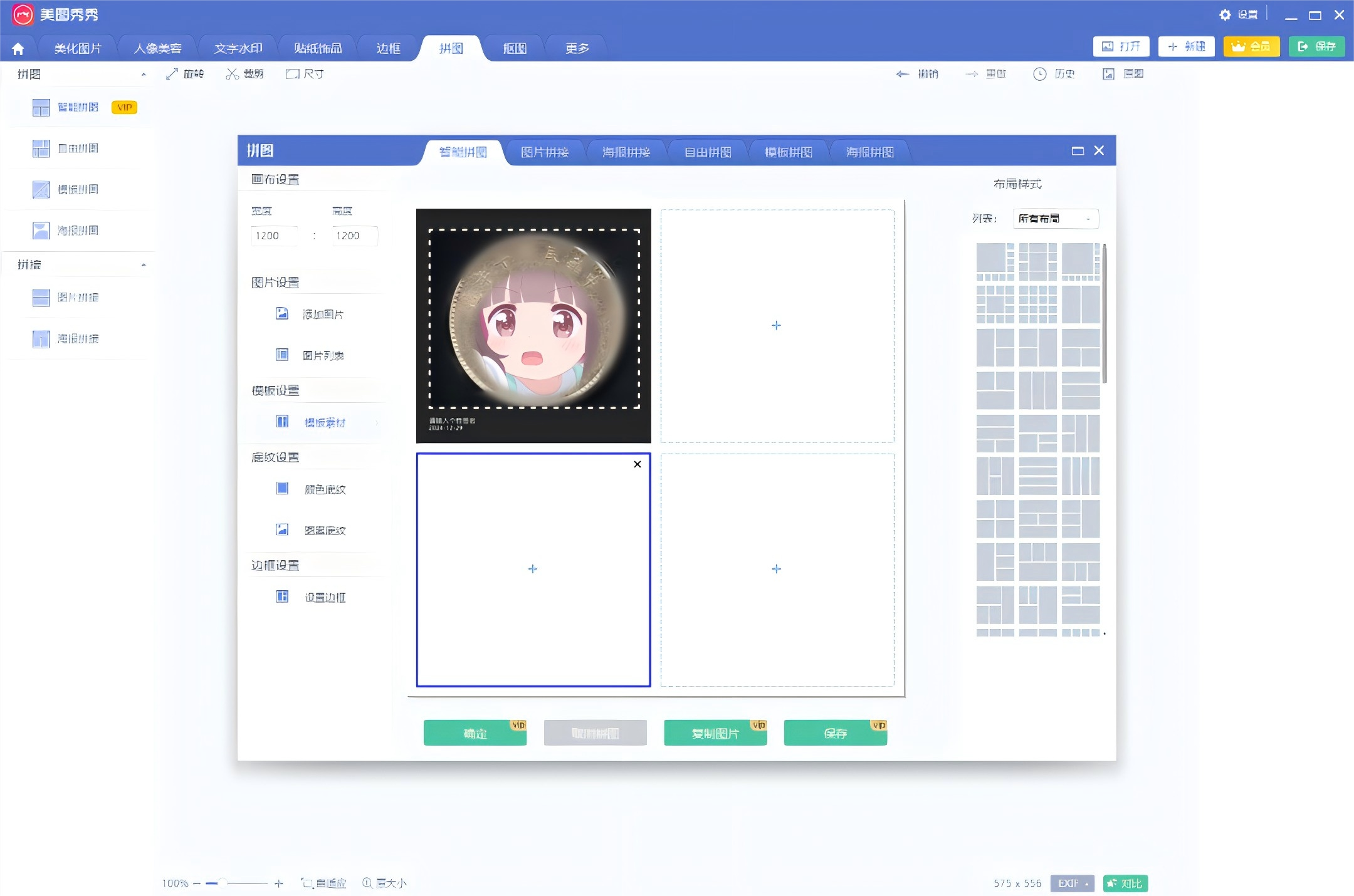This screenshot has height=896, width=1354.
Task: Click the green 确定 confirm button
Action: (x=475, y=733)
